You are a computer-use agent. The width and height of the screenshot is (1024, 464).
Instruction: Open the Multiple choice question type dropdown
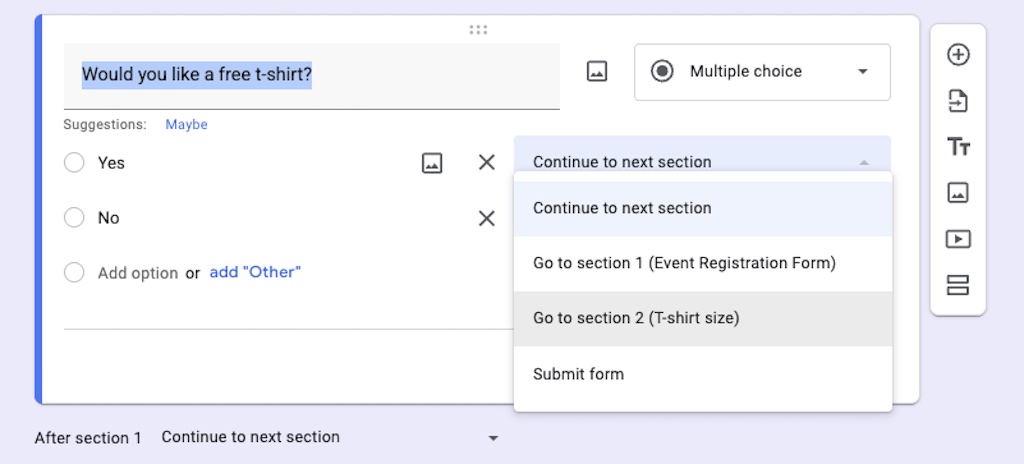(x=762, y=72)
